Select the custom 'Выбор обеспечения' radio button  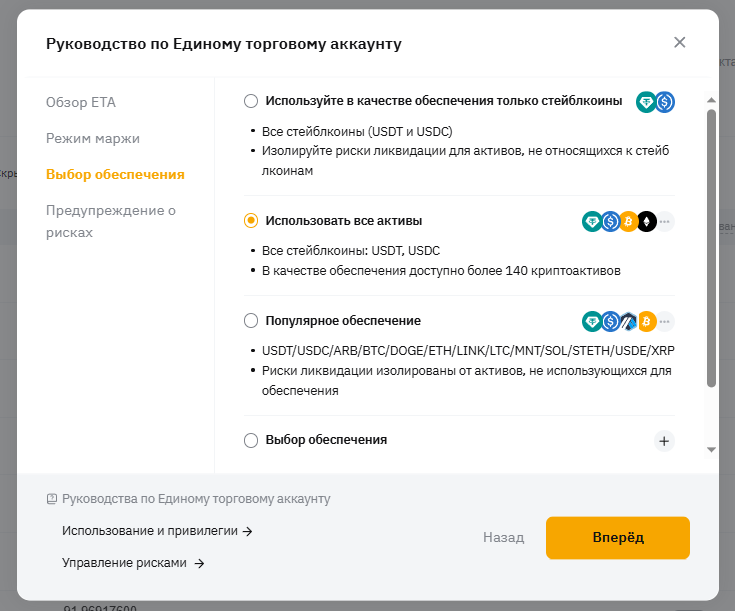(251, 440)
